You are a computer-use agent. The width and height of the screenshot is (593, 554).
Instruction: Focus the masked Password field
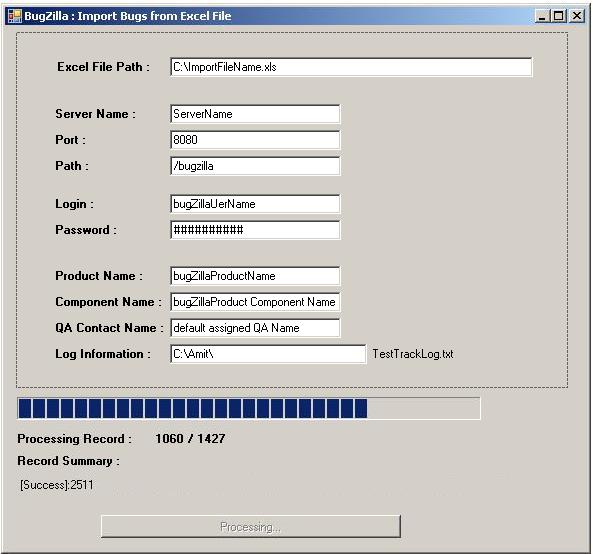click(x=255, y=230)
